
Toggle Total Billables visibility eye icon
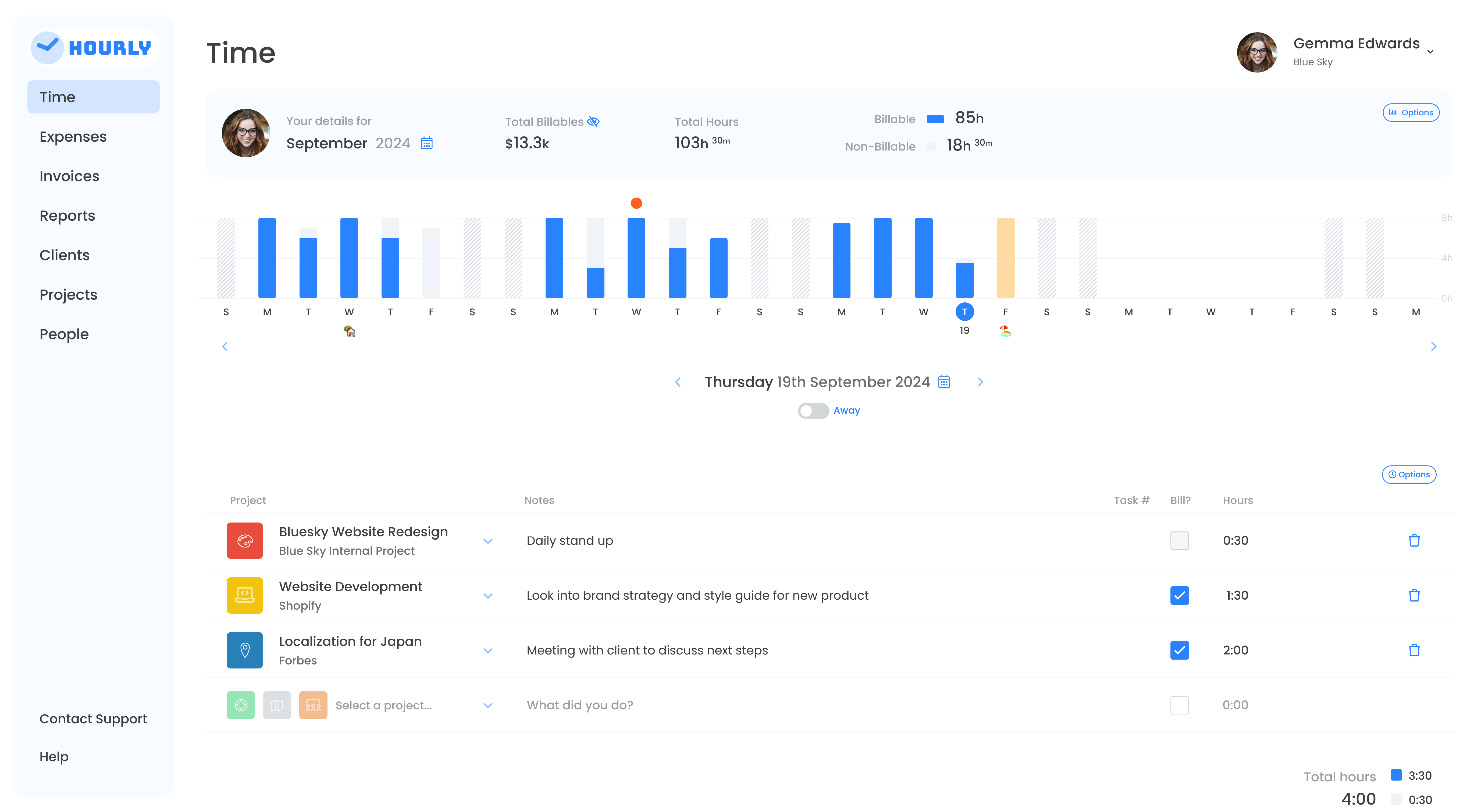click(593, 122)
